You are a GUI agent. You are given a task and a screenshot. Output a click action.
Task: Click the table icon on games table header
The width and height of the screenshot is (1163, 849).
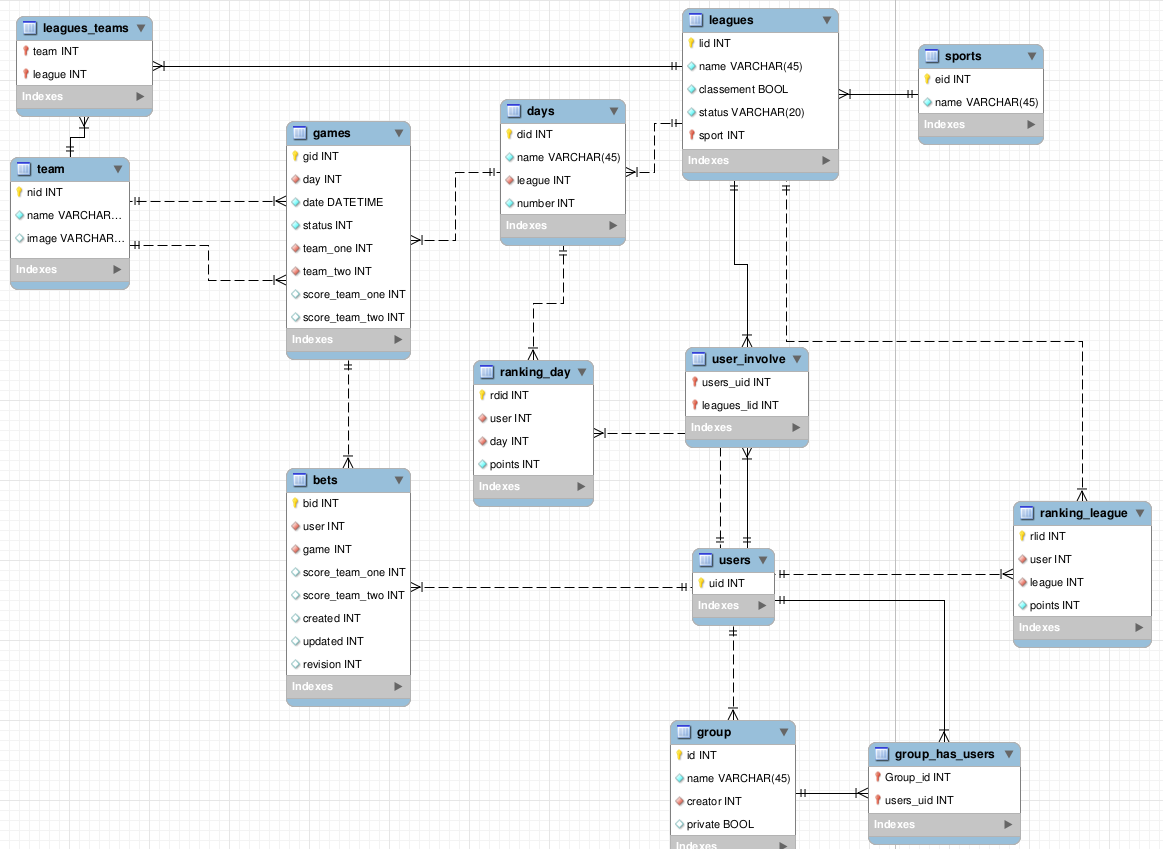coord(300,133)
